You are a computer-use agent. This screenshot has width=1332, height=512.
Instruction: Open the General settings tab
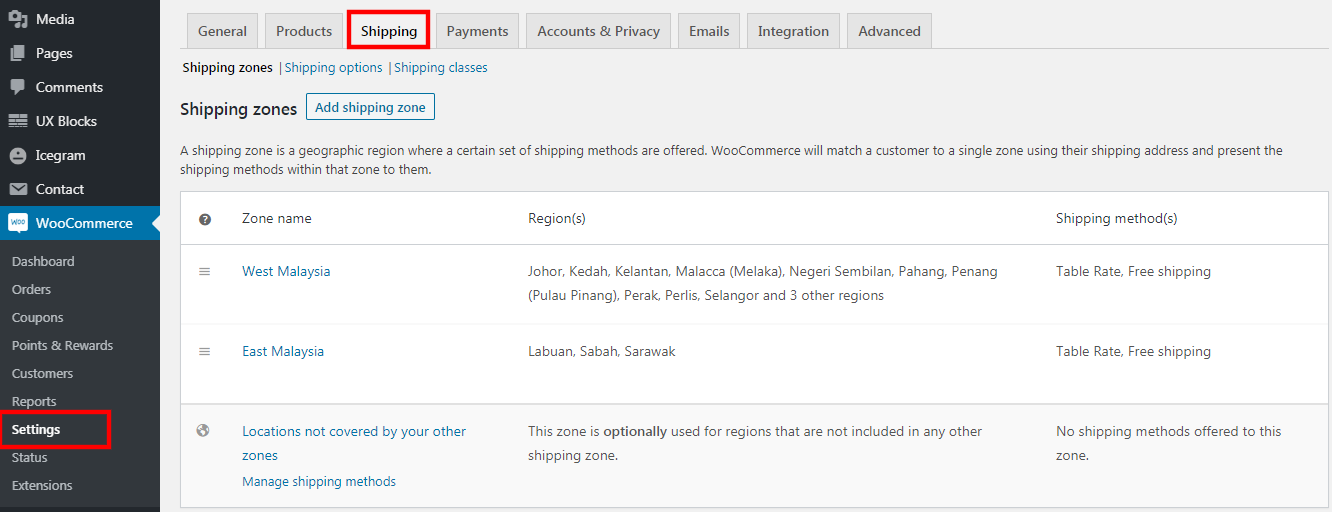[x=222, y=31]
